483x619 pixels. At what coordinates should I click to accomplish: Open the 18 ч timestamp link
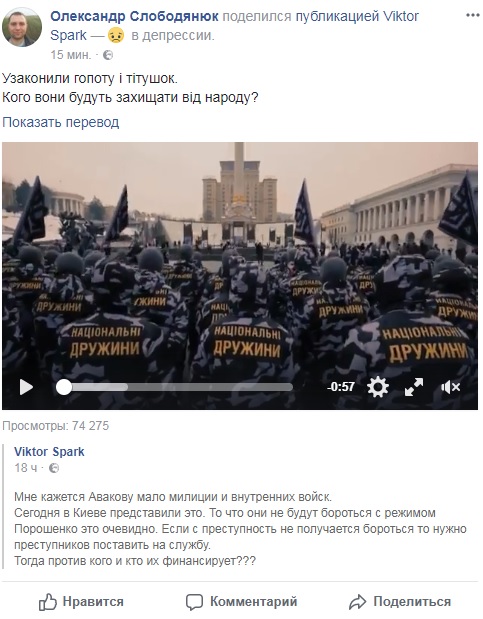(x=26, y=468)
